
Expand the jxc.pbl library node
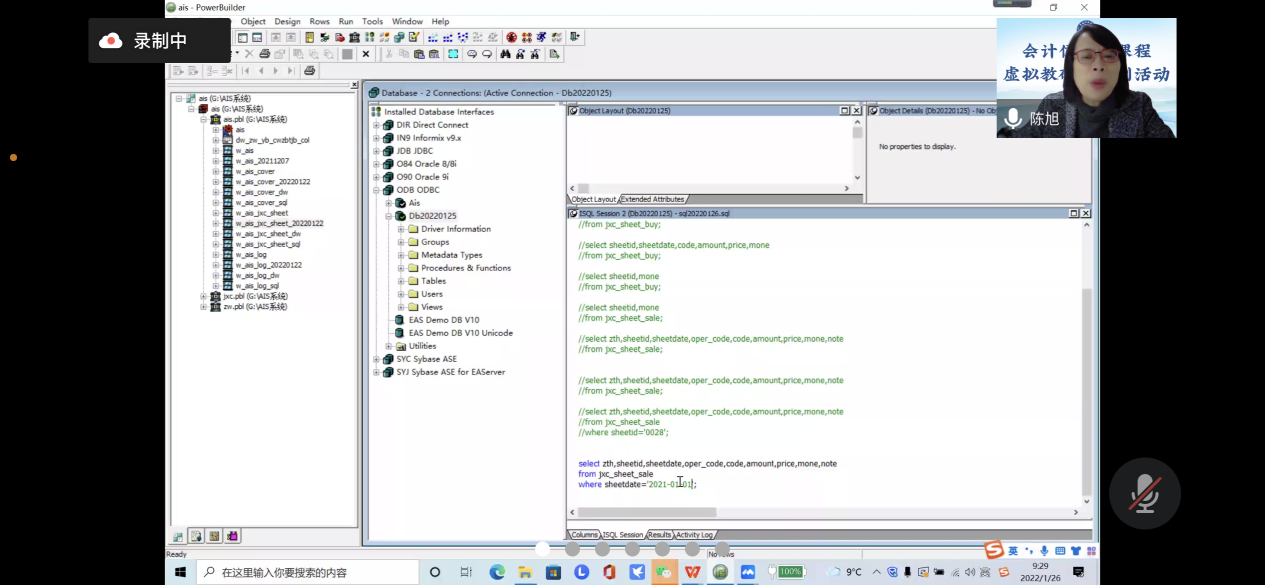[203, 297]
